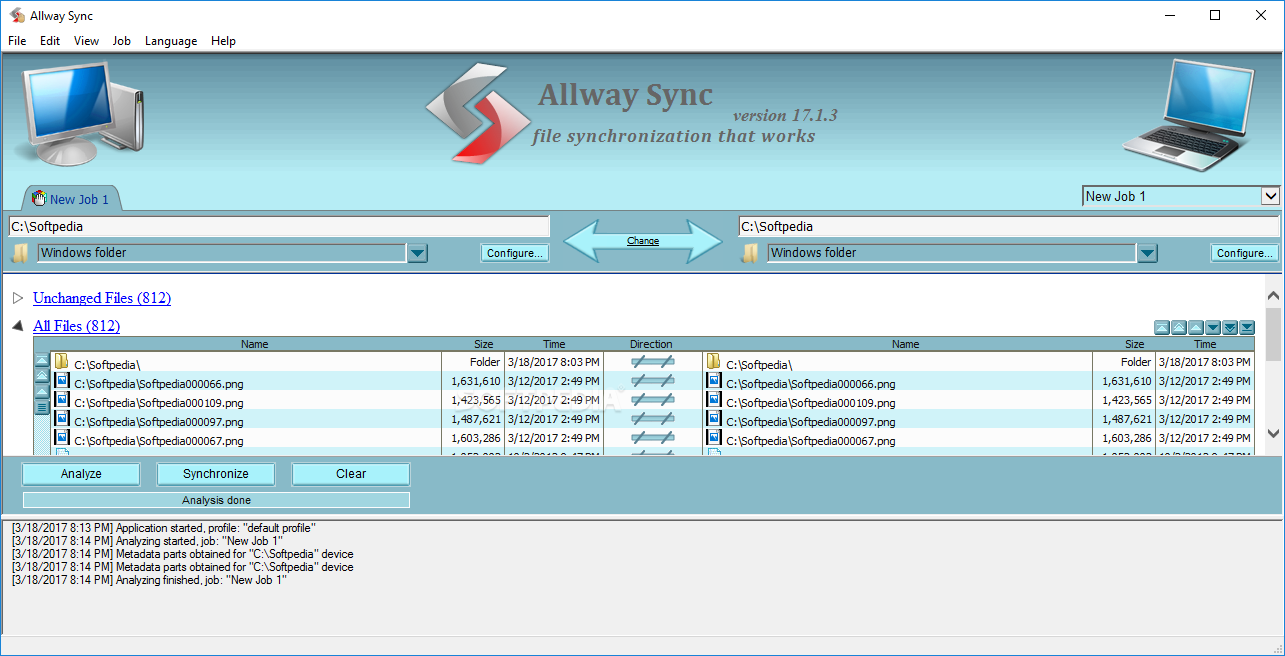Click the left table Name column header
Viewport: 1285px width, 656px height.
point(255,344)
